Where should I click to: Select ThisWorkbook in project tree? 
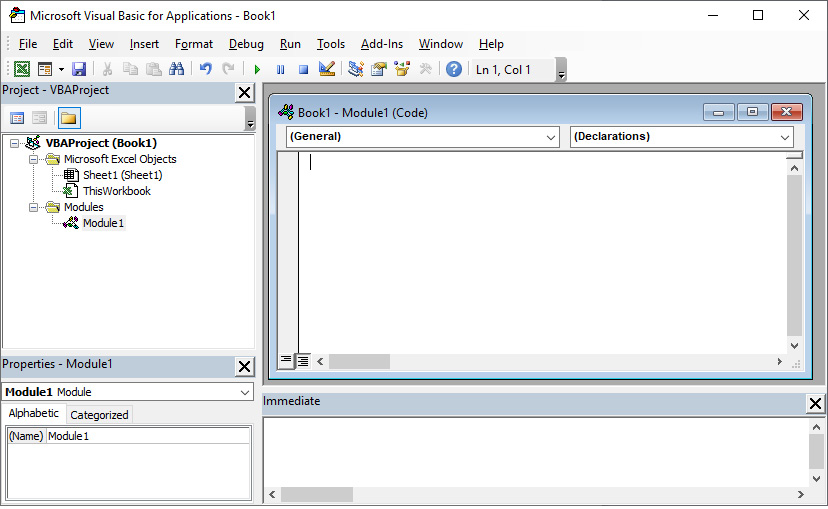117,191
